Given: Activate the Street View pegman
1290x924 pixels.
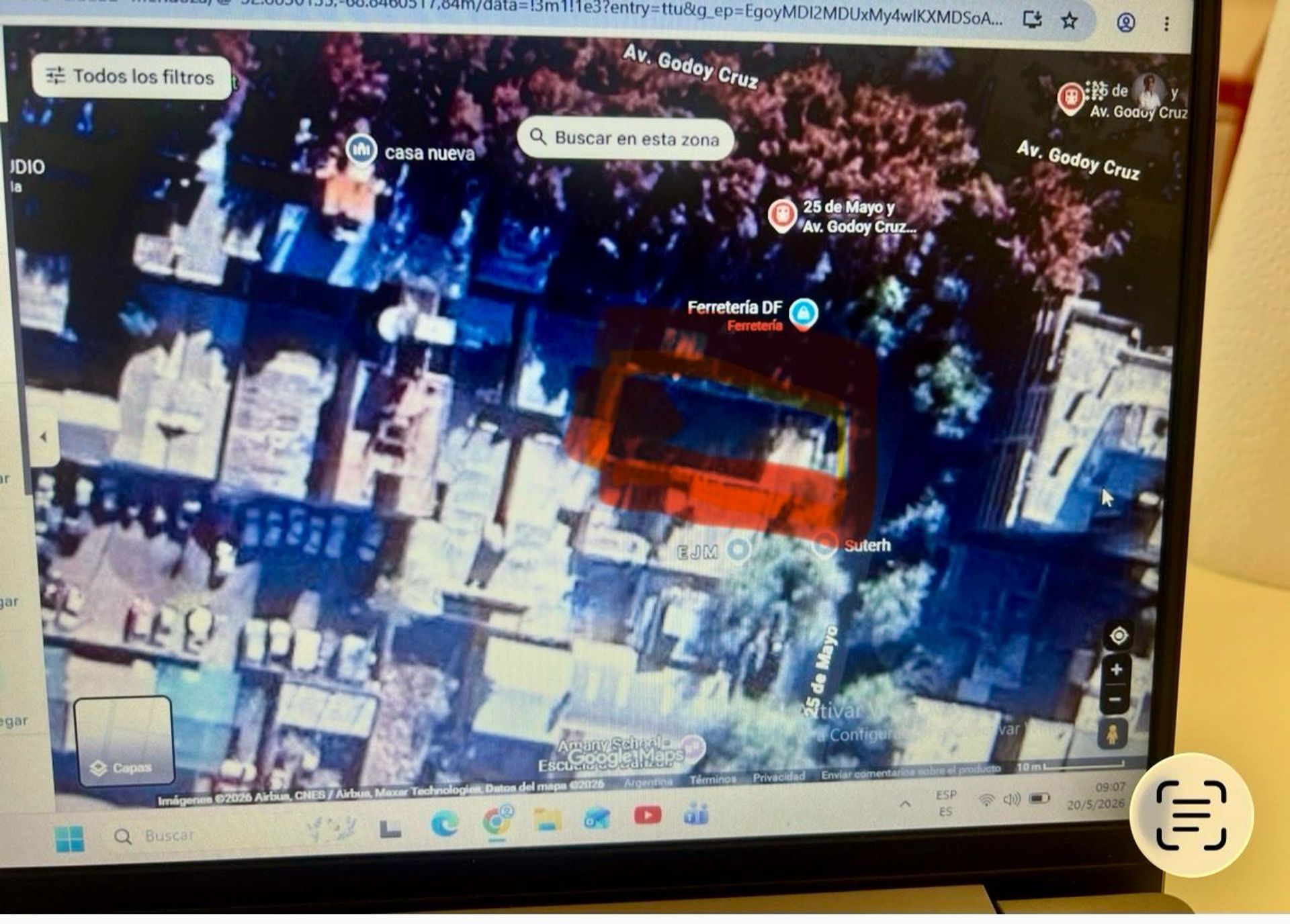Looking at the screenshot, I should click(1112, 733).
